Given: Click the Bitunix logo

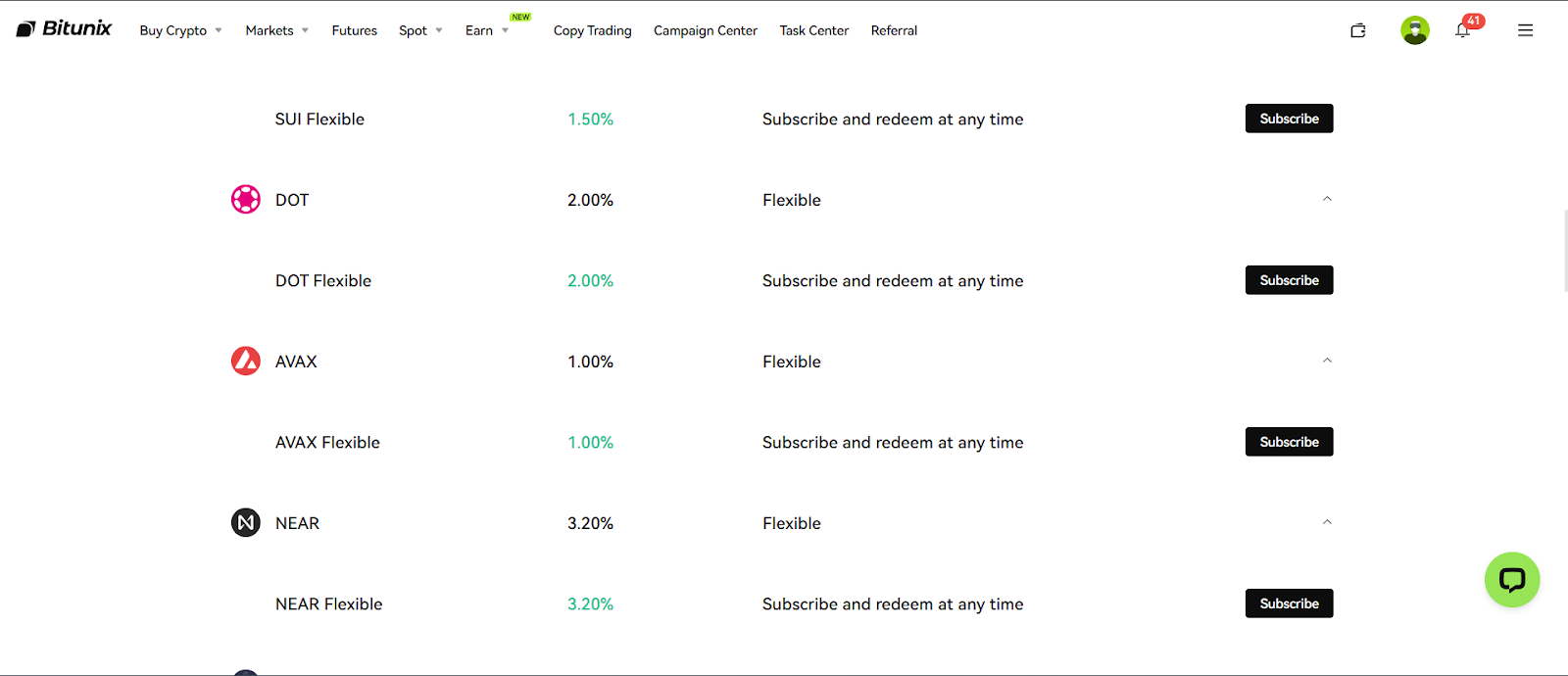Looking at the screenshot, I should pyautogui.click(x=65, y=29).
